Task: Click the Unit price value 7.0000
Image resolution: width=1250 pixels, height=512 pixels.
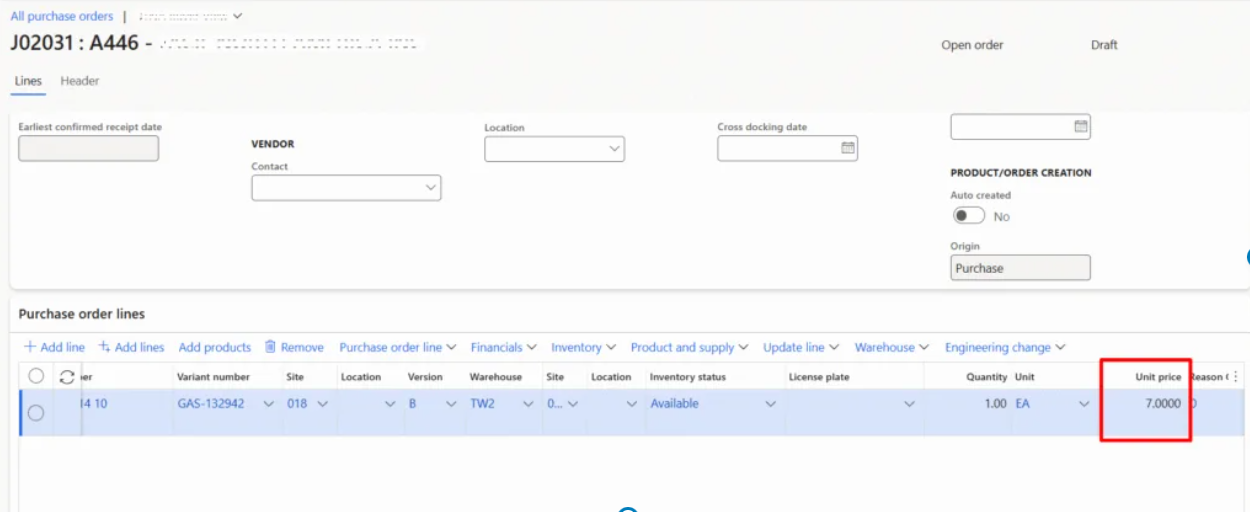Action: coord(1162,404)
